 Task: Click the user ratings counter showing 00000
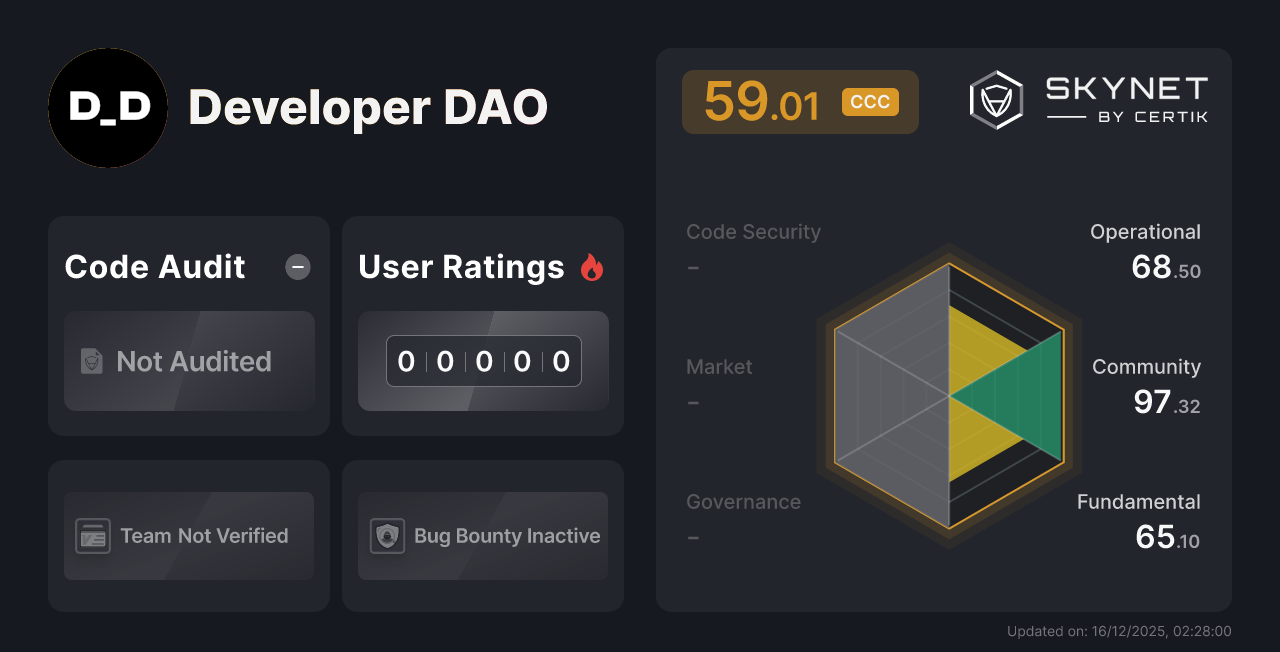click(x=483, y=361)
